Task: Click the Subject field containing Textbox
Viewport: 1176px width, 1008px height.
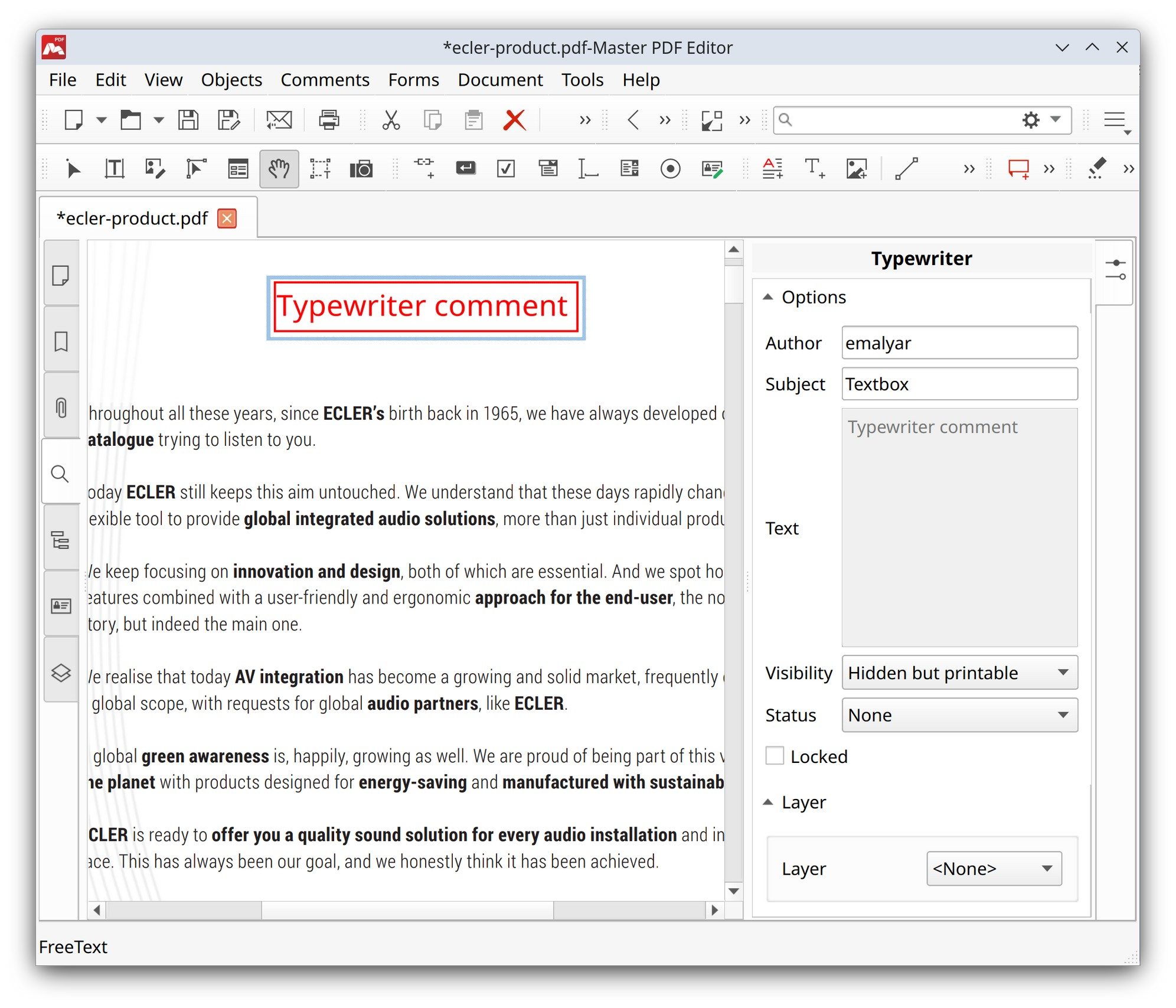Action: pos(959,384)
